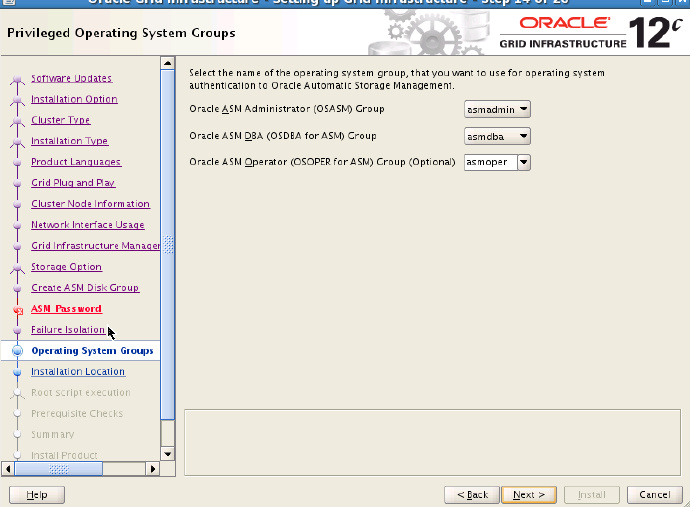Open the Cluster Type step
The height and width of the screenshot is (507, 690).
click(61, 120)
